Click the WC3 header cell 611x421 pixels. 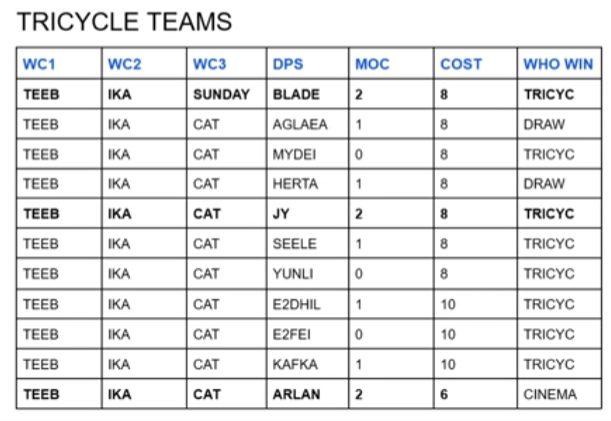[227, 64]
